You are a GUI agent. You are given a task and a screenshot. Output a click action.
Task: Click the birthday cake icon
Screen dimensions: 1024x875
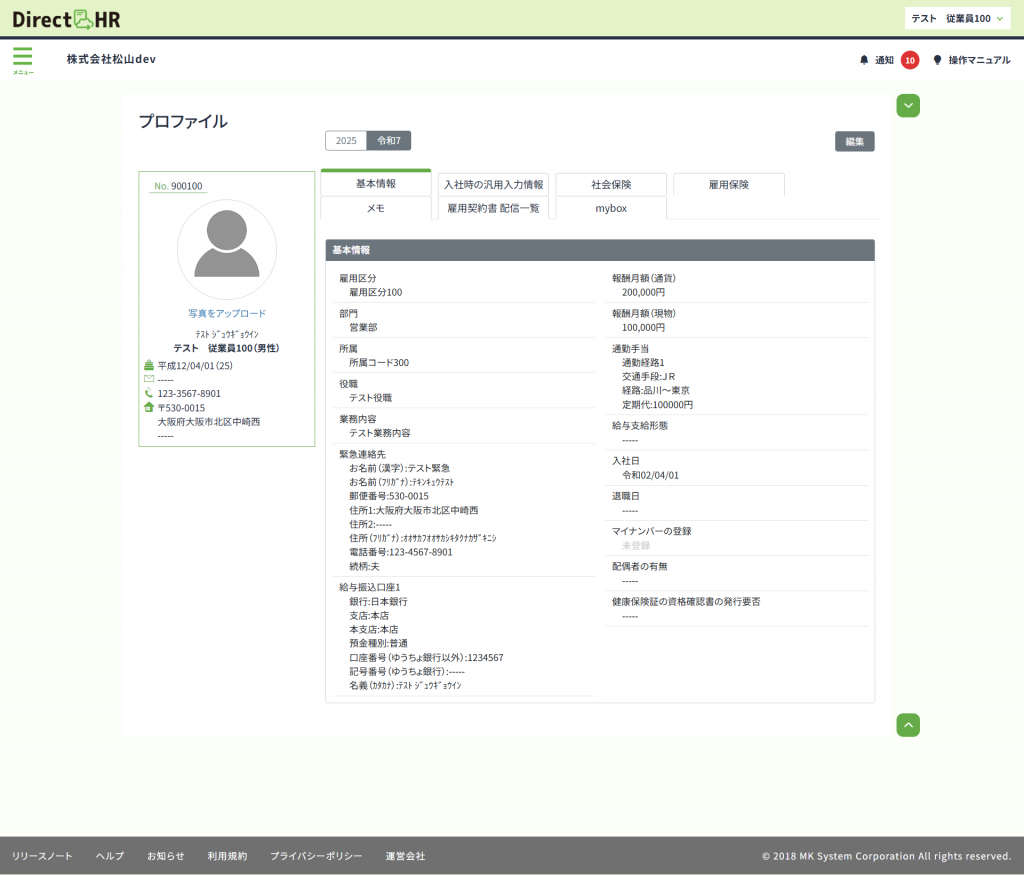point(149,365)
